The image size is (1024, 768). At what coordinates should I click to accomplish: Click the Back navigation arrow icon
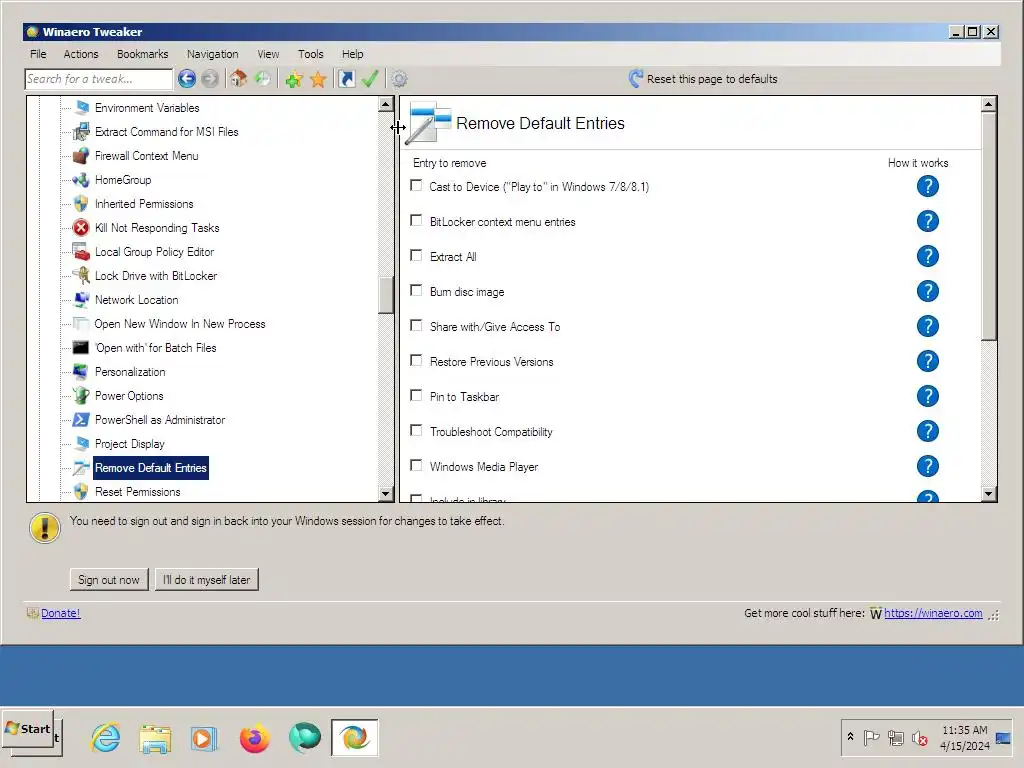(x=187, y=79)
